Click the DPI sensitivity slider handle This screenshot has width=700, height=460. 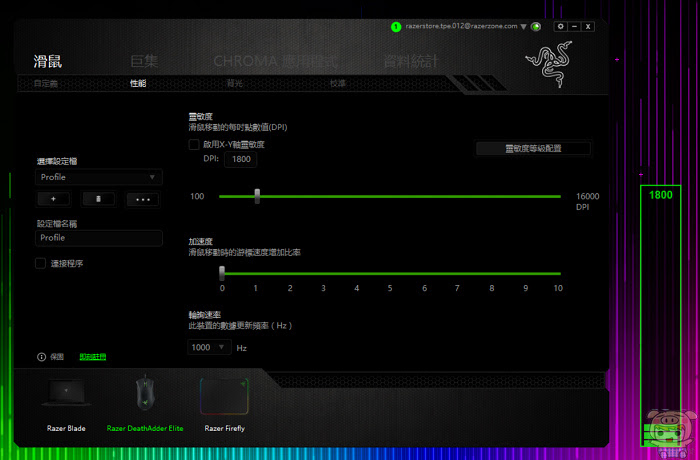(257, 196)
